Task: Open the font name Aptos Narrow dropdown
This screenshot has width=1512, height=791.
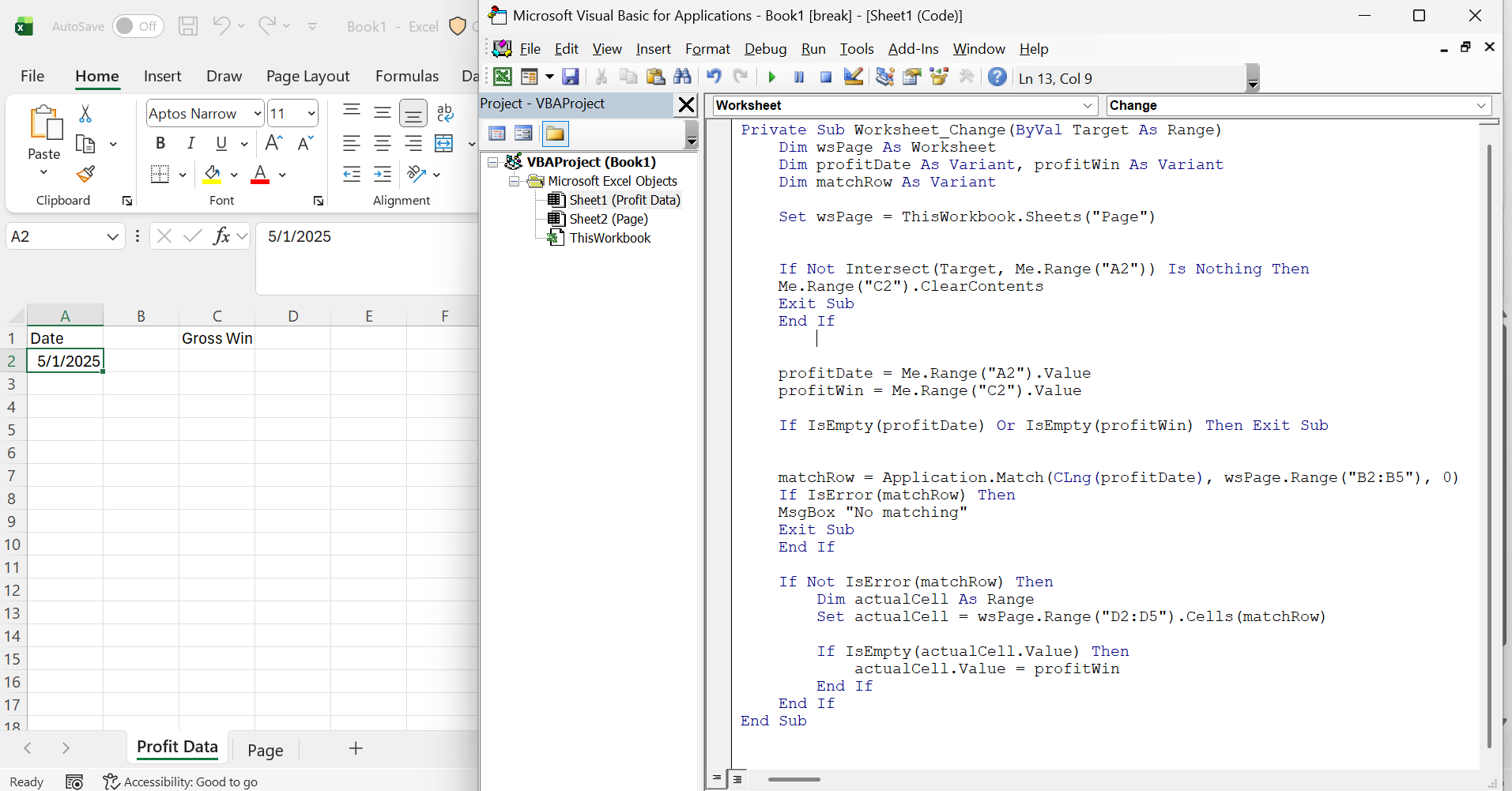Action: pos(258,114)
